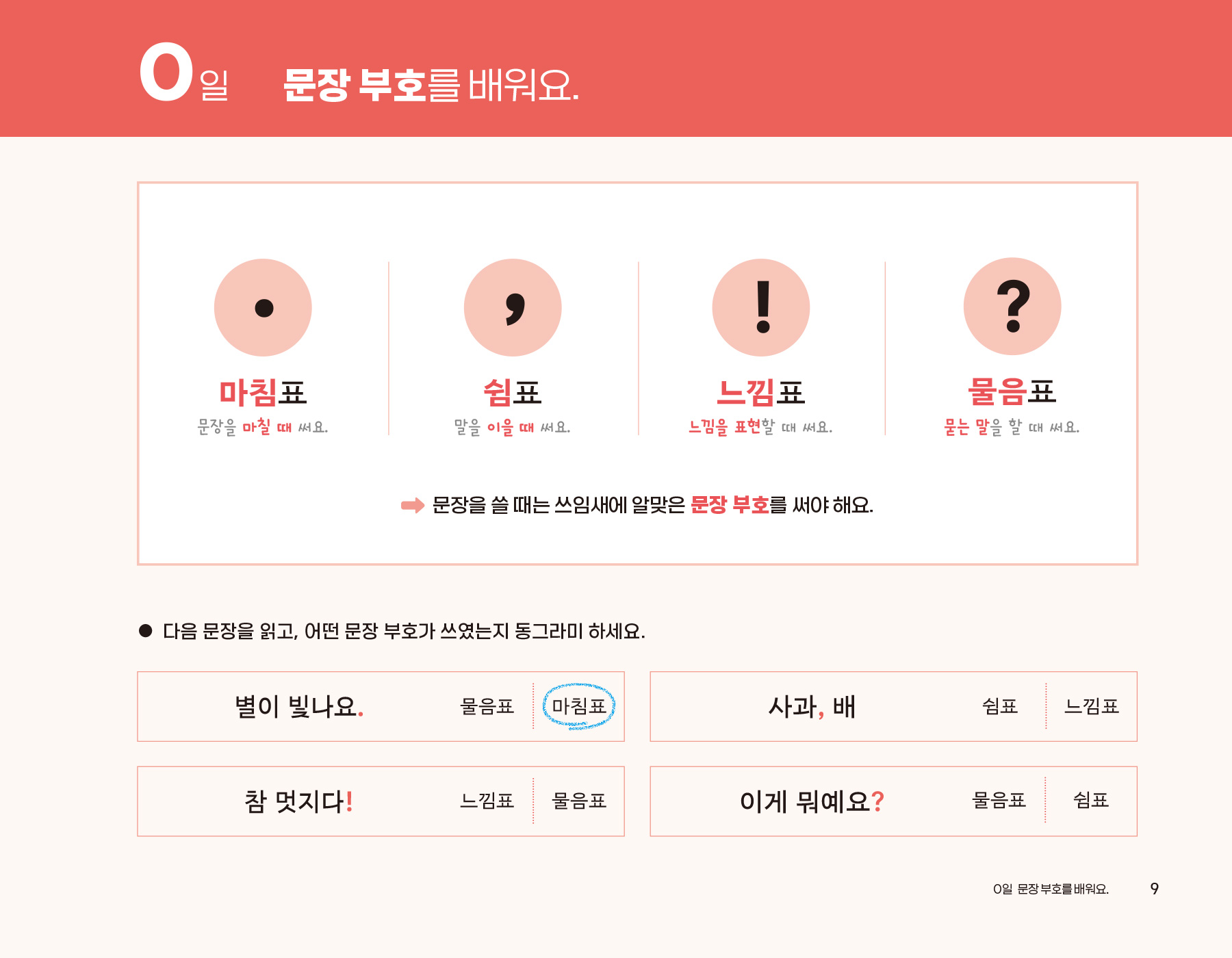This screenshot has width=1232, height=958.
Task: Choose 느낌표 for the 참 멋지다 sentence
Action: point(487,801)
